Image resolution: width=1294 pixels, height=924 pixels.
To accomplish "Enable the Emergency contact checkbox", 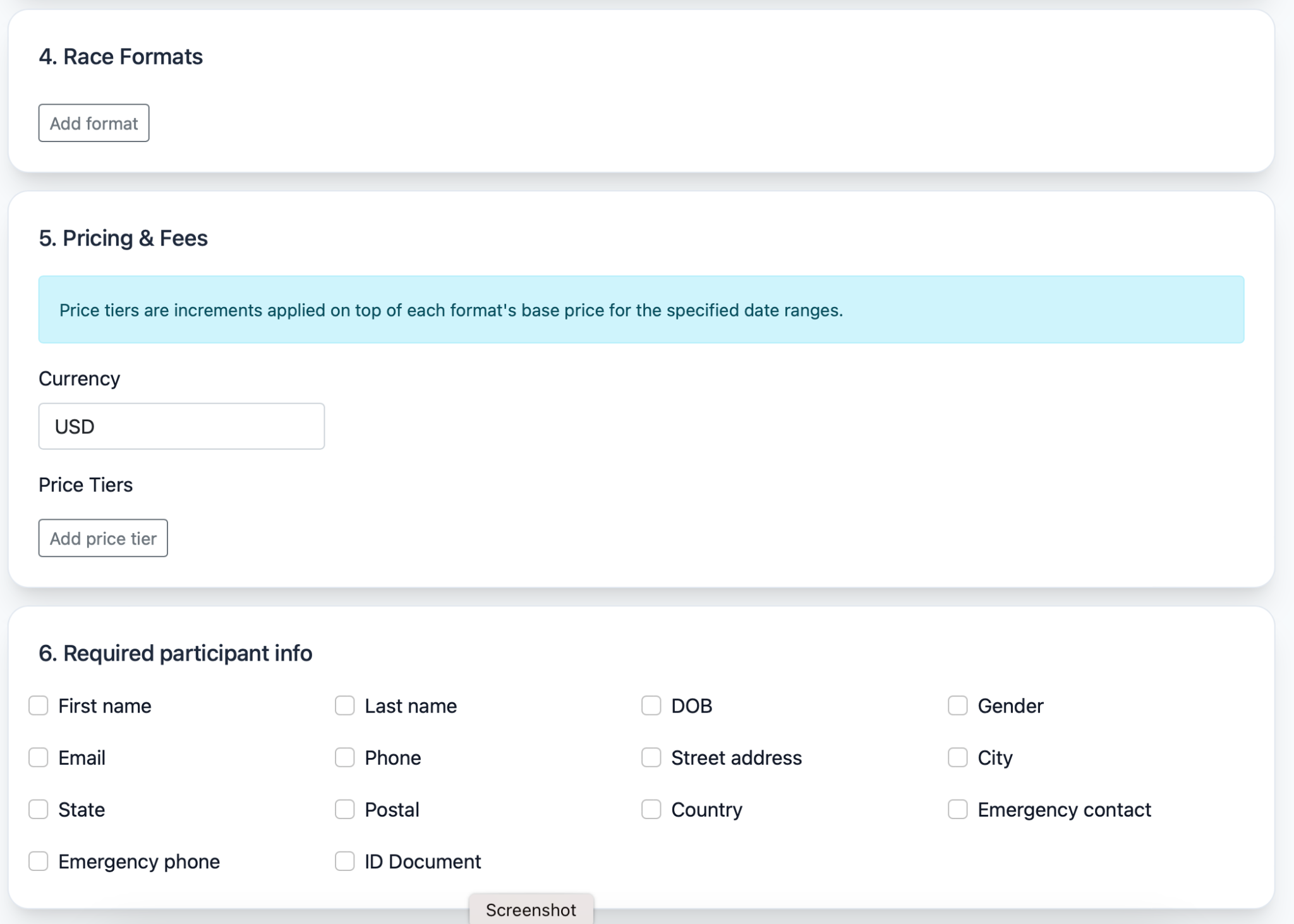I will click(957, 809).
